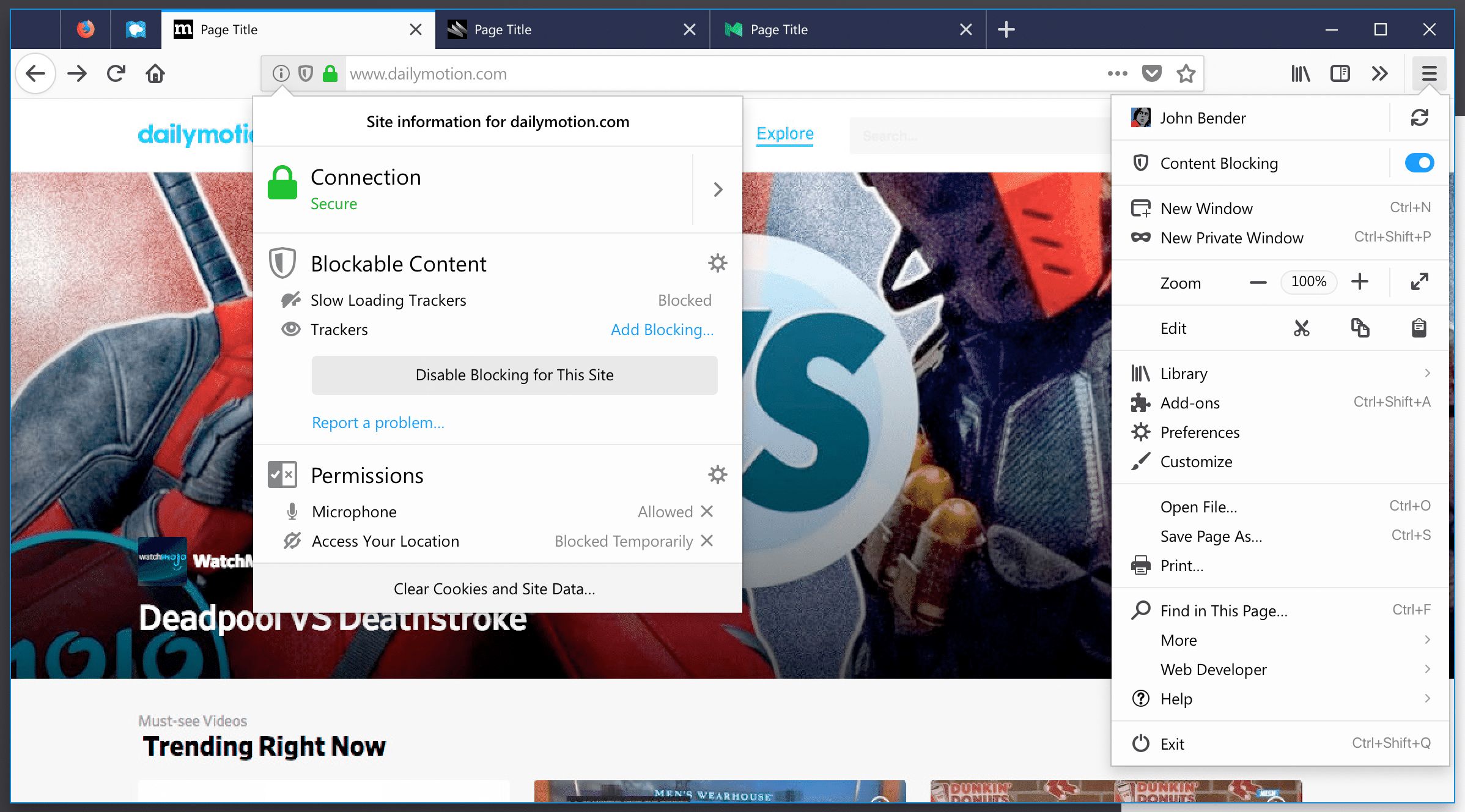Reload the current page

116,73
